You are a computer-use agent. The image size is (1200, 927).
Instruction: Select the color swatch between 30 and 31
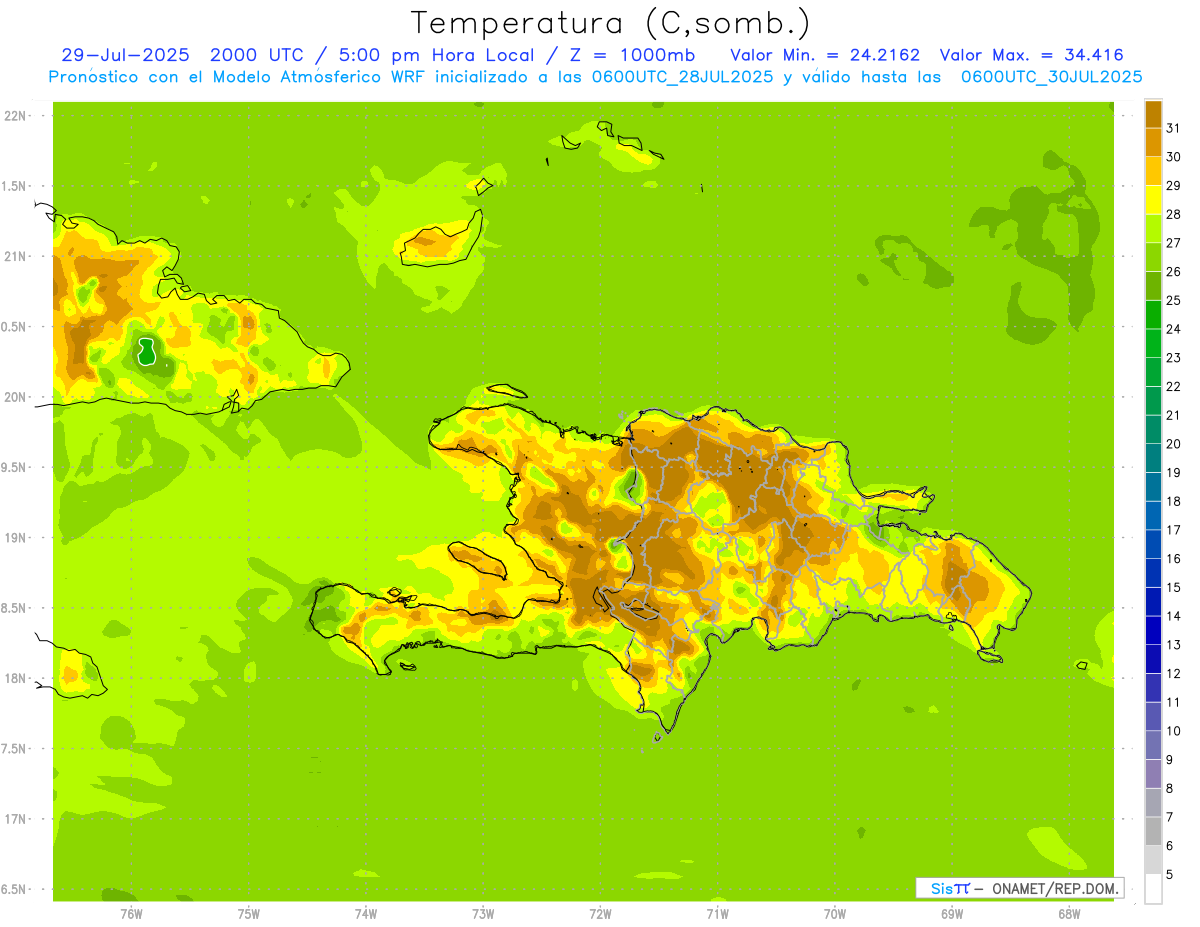[x=1153, y=141]
